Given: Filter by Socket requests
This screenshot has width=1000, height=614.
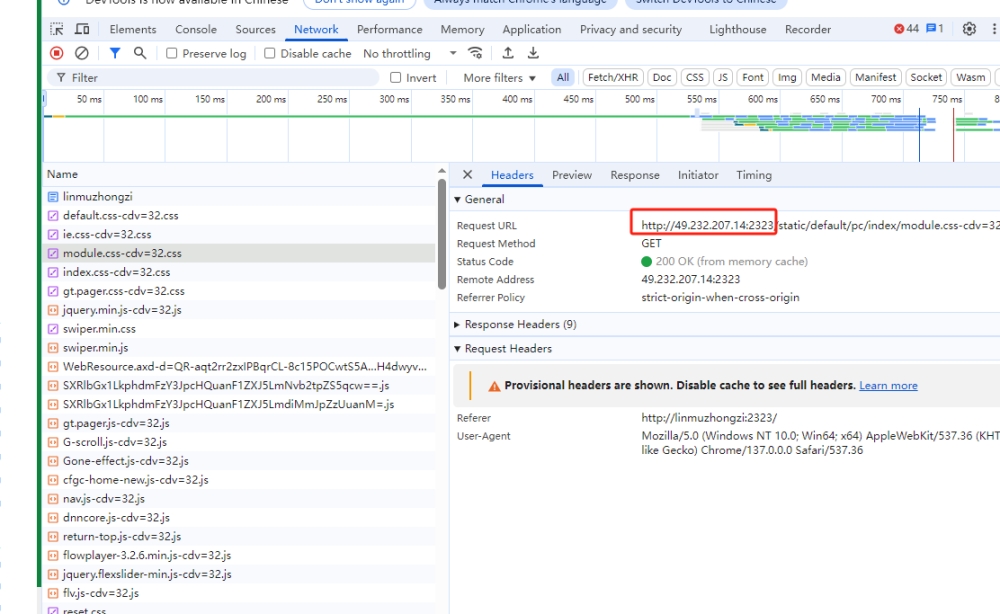Looking at the screenshot, I should click(x=926, y=77).
